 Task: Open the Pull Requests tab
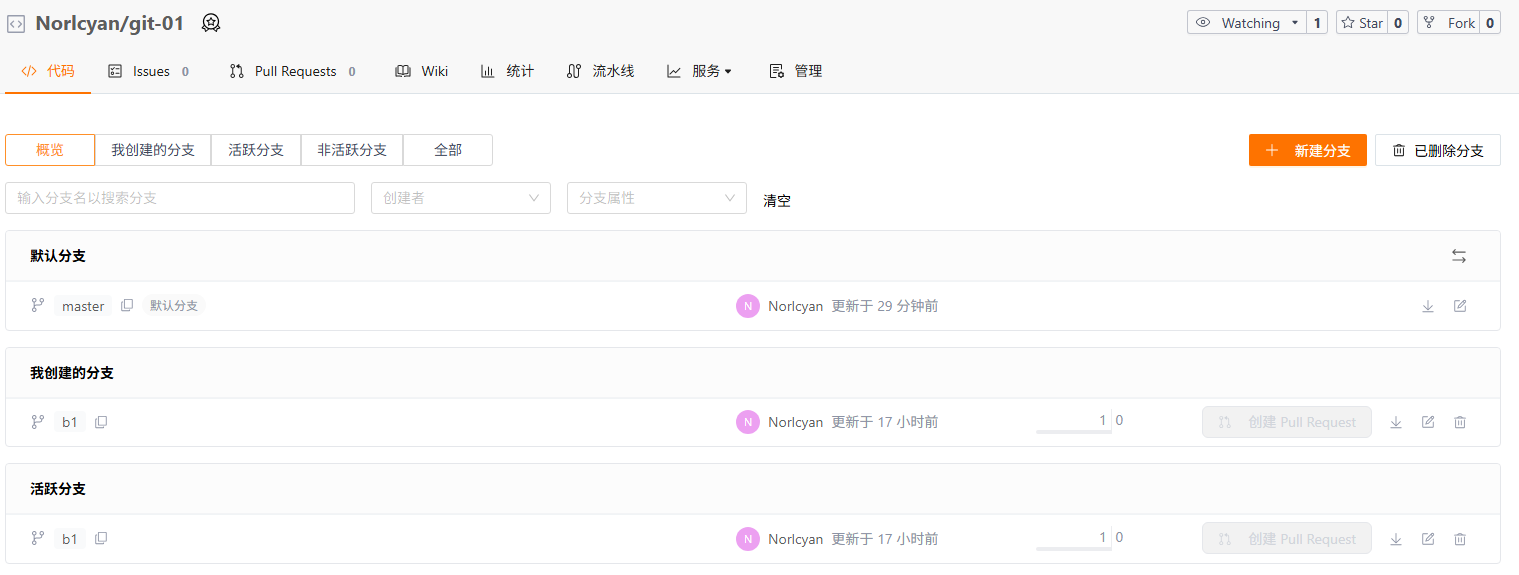pos(292,71)
